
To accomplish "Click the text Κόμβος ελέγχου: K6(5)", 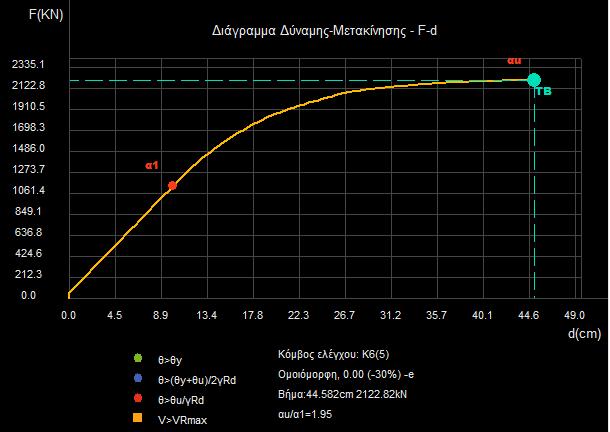I will [x=333, y=355].
